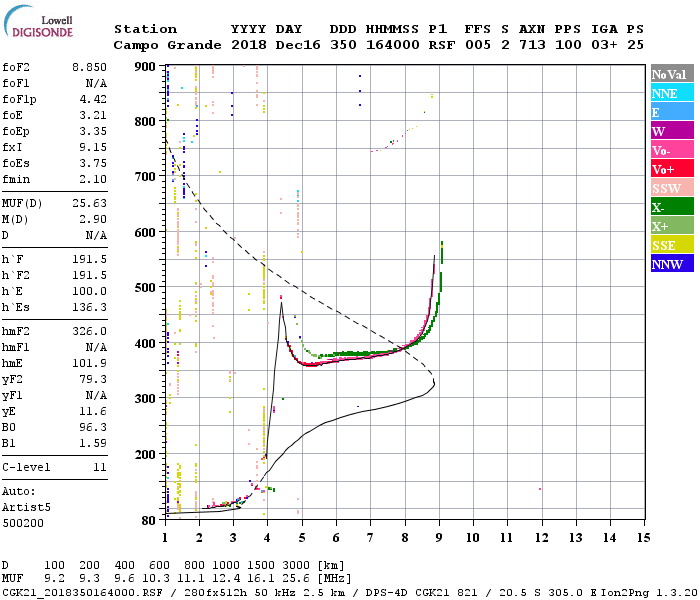Click the fxI value 9.15
The width and height of the screenshot is (700, 600).
coord(93,148)
